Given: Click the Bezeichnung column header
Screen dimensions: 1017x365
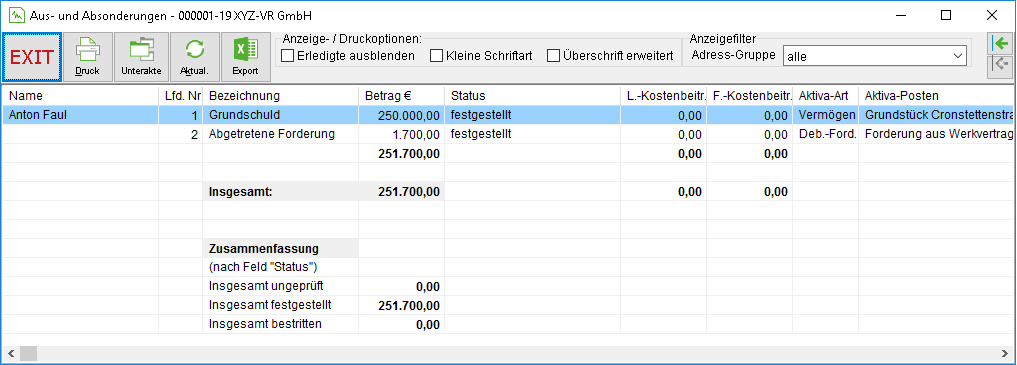Looking at the screenshot, I should coord(281,96).
